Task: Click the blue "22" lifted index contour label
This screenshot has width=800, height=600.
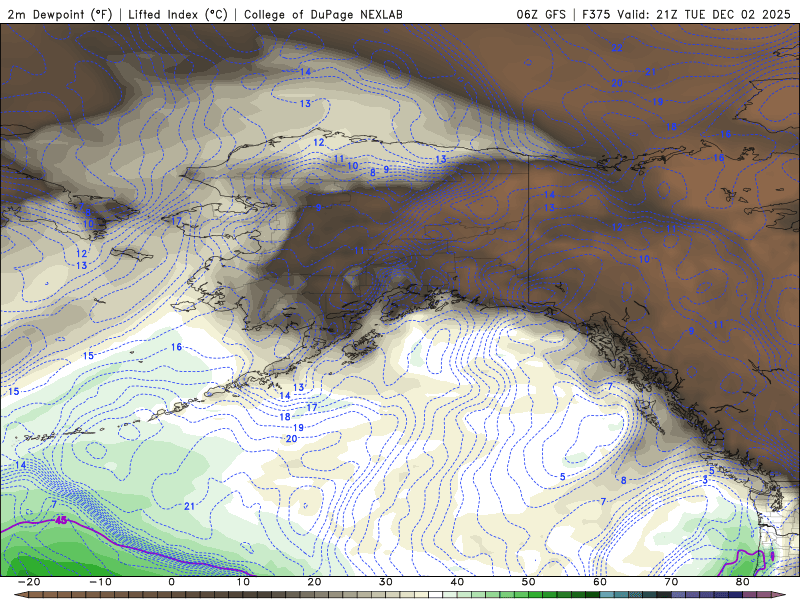Action: click(617, 48)
